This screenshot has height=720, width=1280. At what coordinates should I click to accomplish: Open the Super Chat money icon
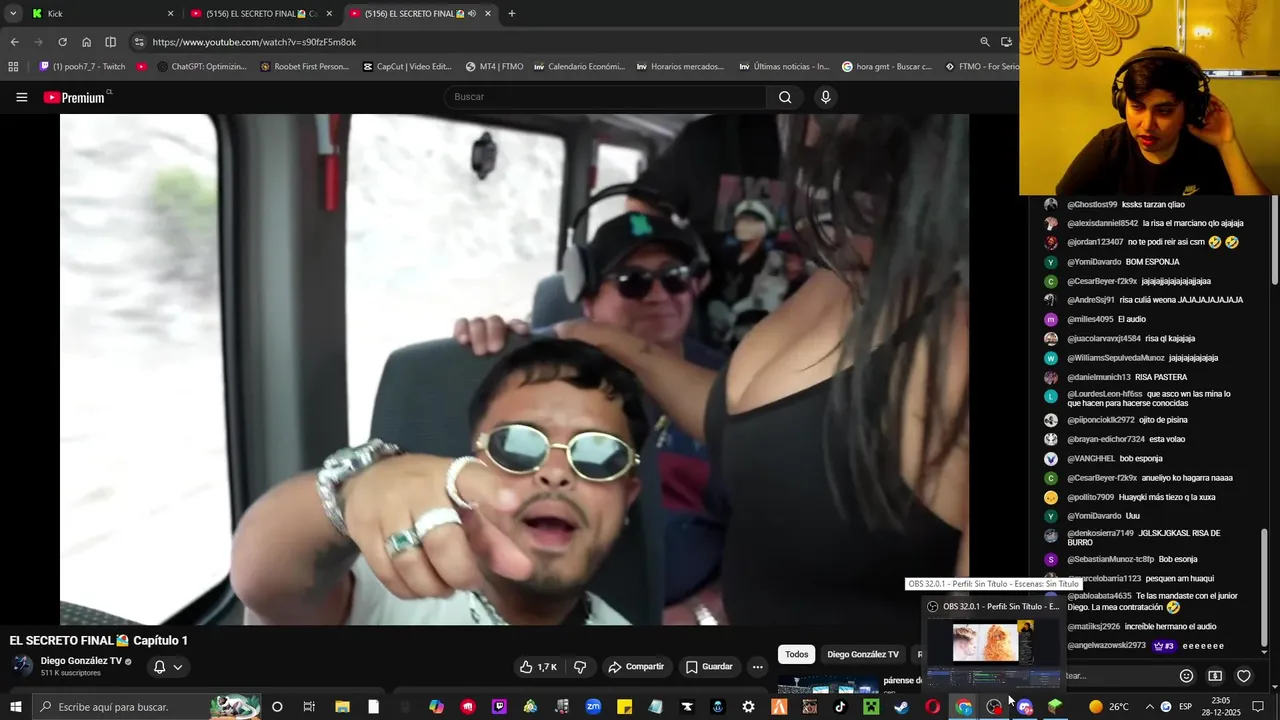point(1215,676)
